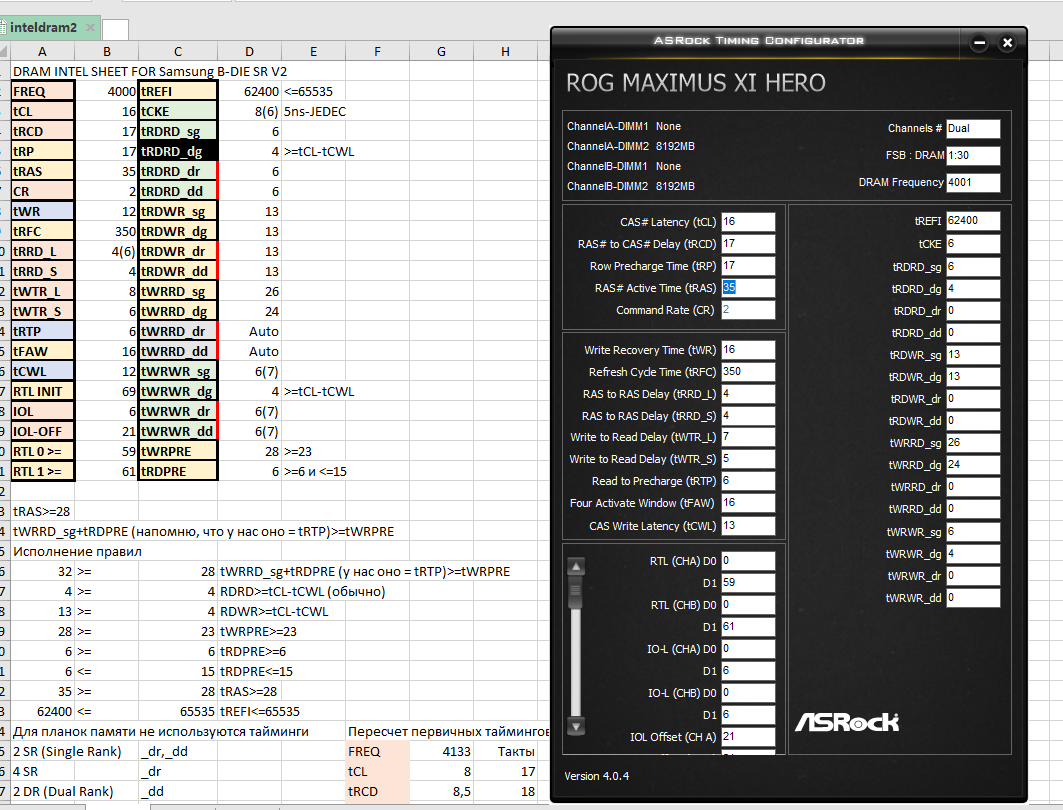Select column D header in spreadsheet

pos(249,52)
